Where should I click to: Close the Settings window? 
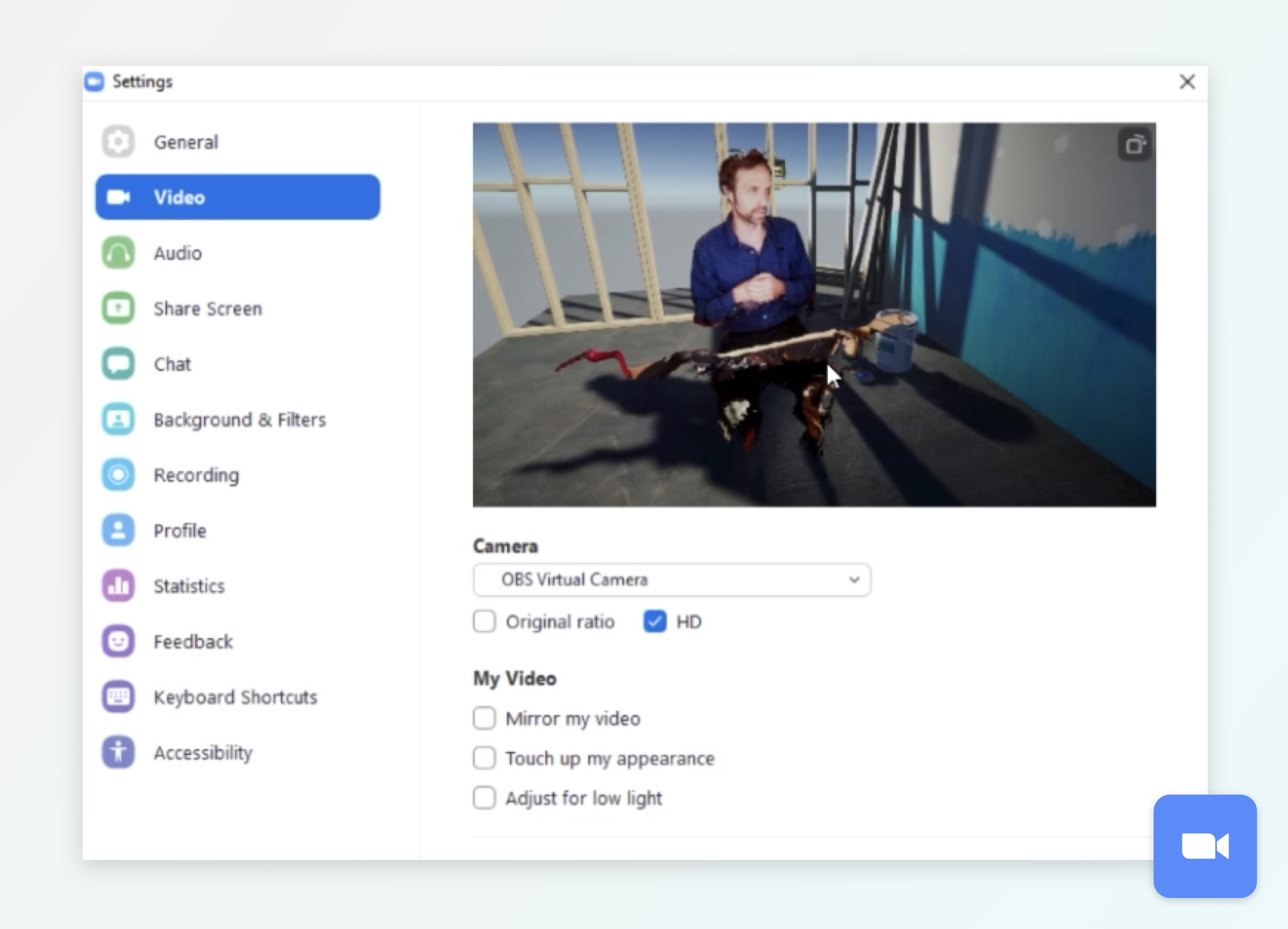[1187, 82]
